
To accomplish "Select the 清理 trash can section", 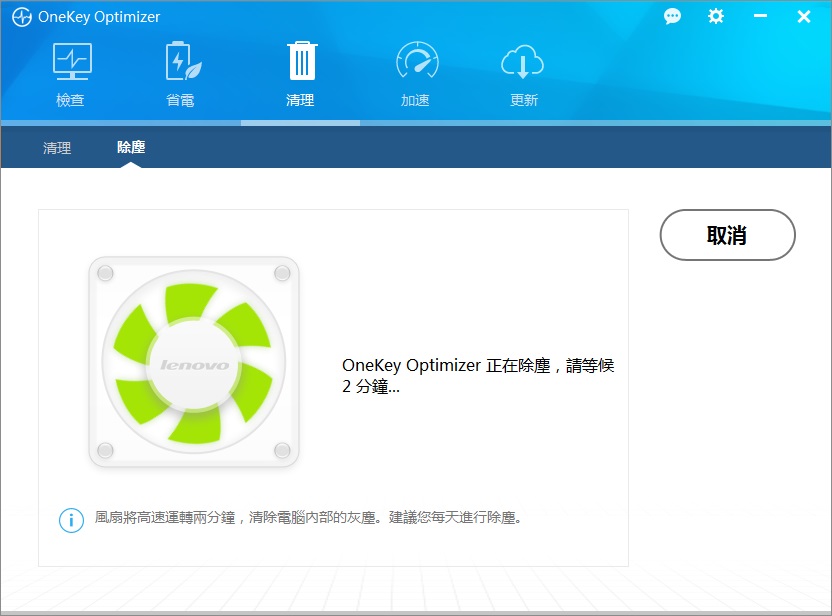I will pyautogui.click(x=301, y=75).
